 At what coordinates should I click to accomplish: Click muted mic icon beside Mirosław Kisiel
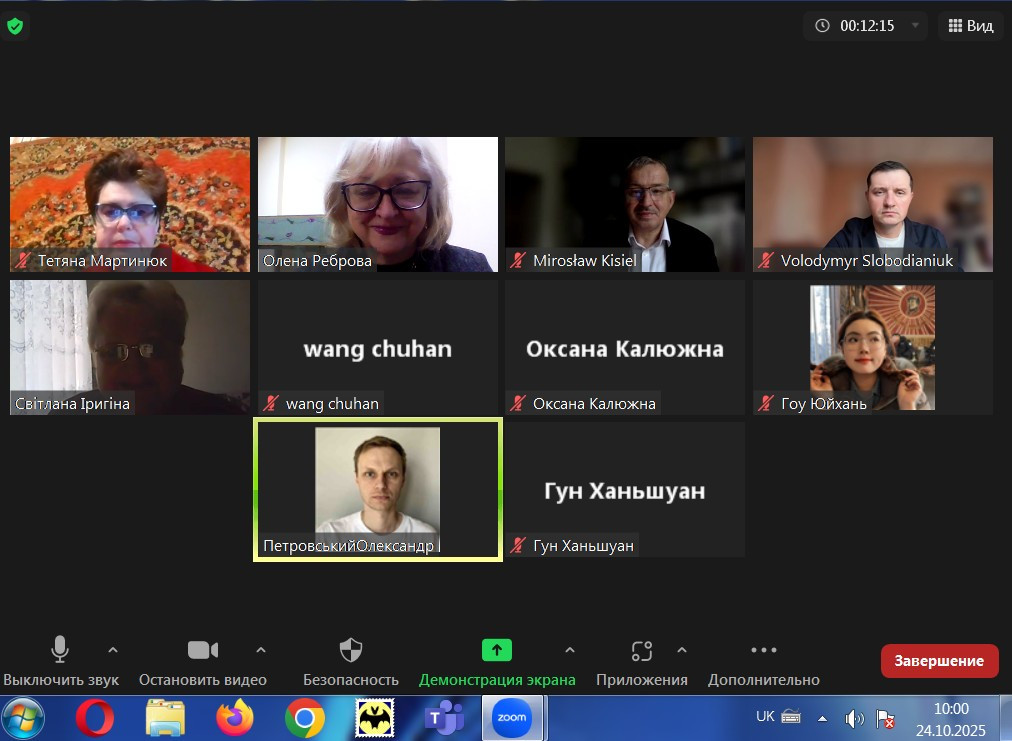coord(518,261)
